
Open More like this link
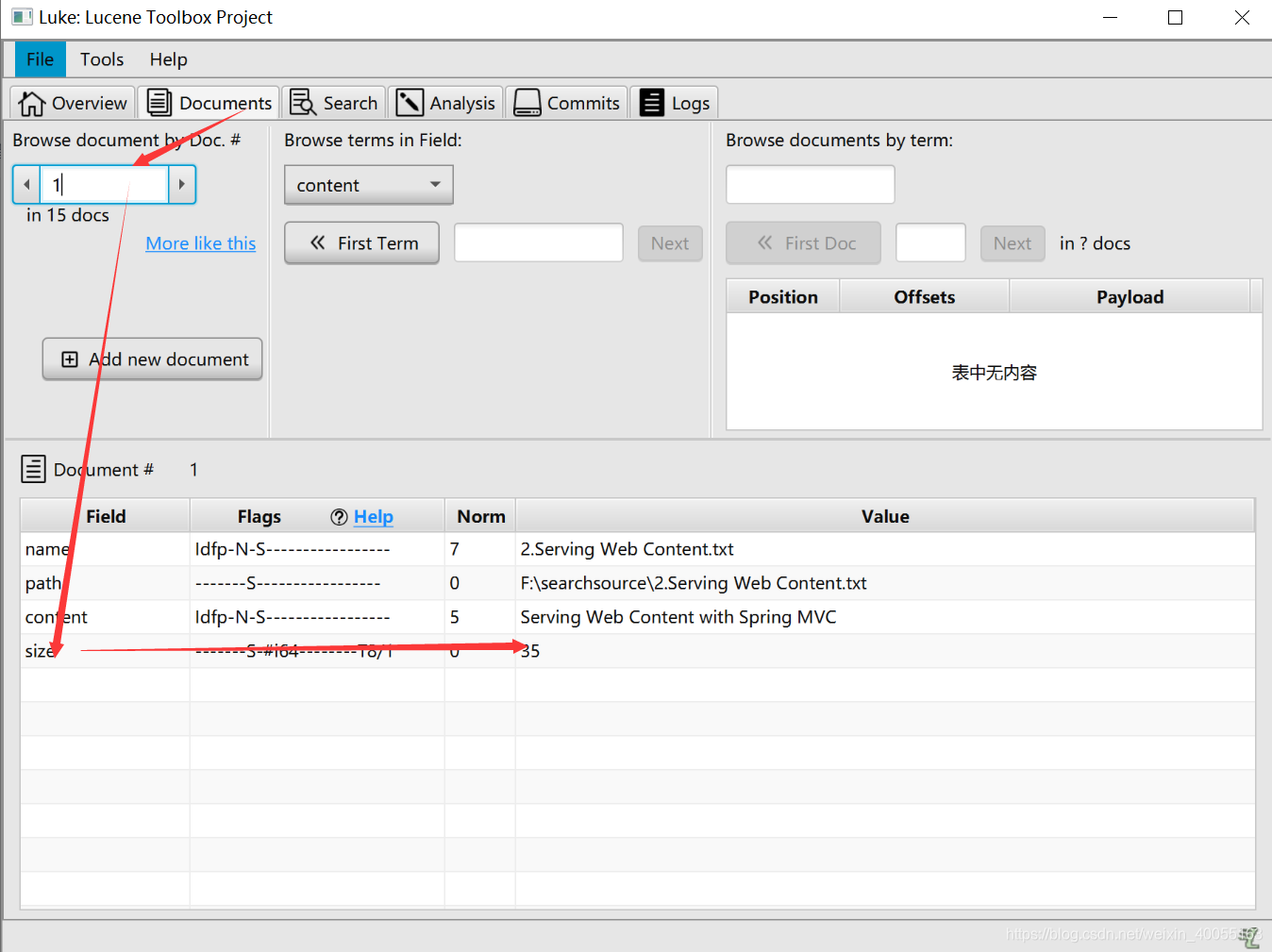(x=201, y=243)
